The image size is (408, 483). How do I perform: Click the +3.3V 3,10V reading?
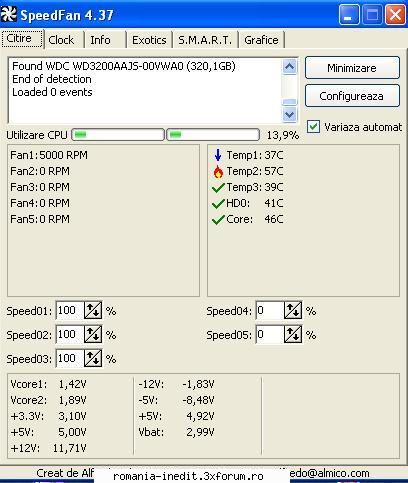tap(48, 416)
